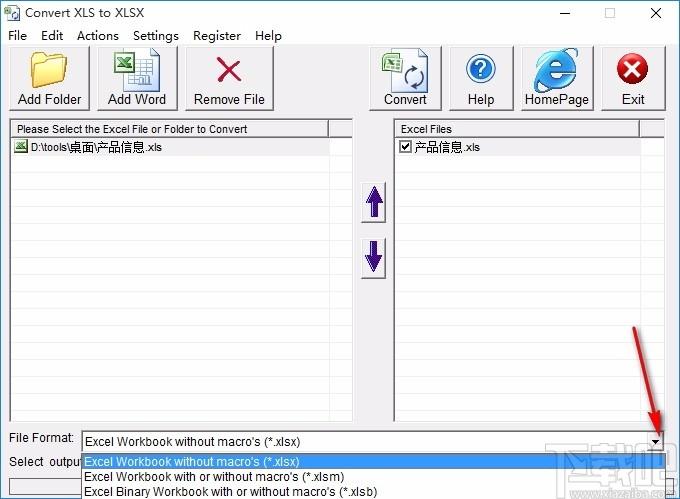Click the Add Word toolbar button
Image resolution: width=680 pixels, height=499 pixels.
[x=137, y=78]
